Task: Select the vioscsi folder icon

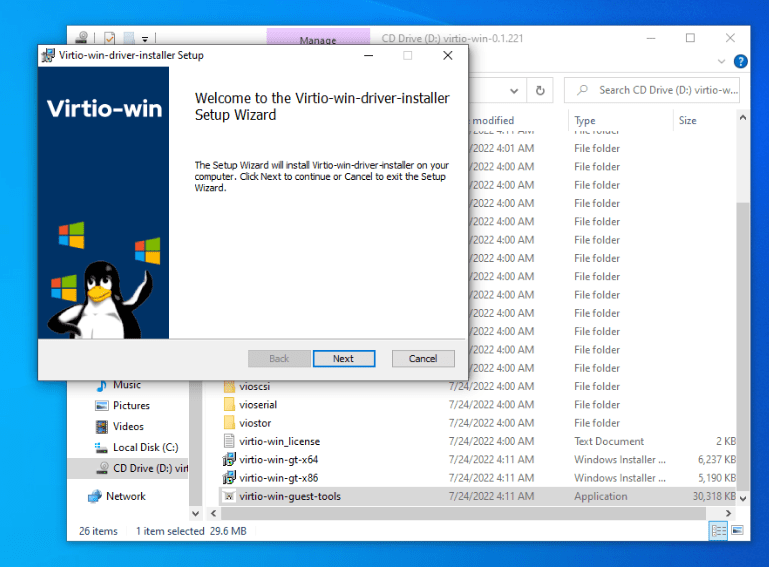Action: pyautogui.click(x=229, y=387)
